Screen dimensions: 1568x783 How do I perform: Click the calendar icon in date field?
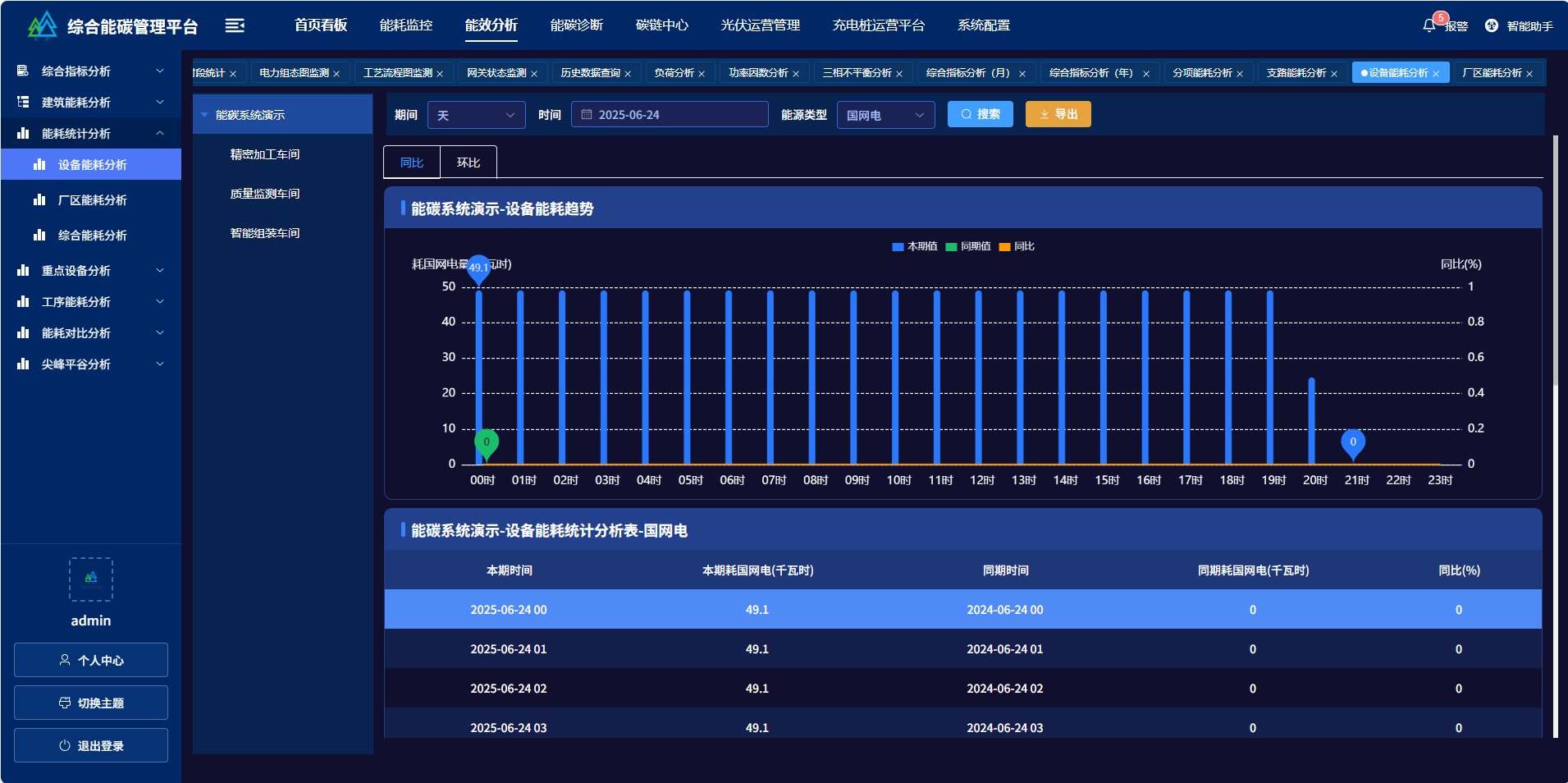[x=587, y=115]
